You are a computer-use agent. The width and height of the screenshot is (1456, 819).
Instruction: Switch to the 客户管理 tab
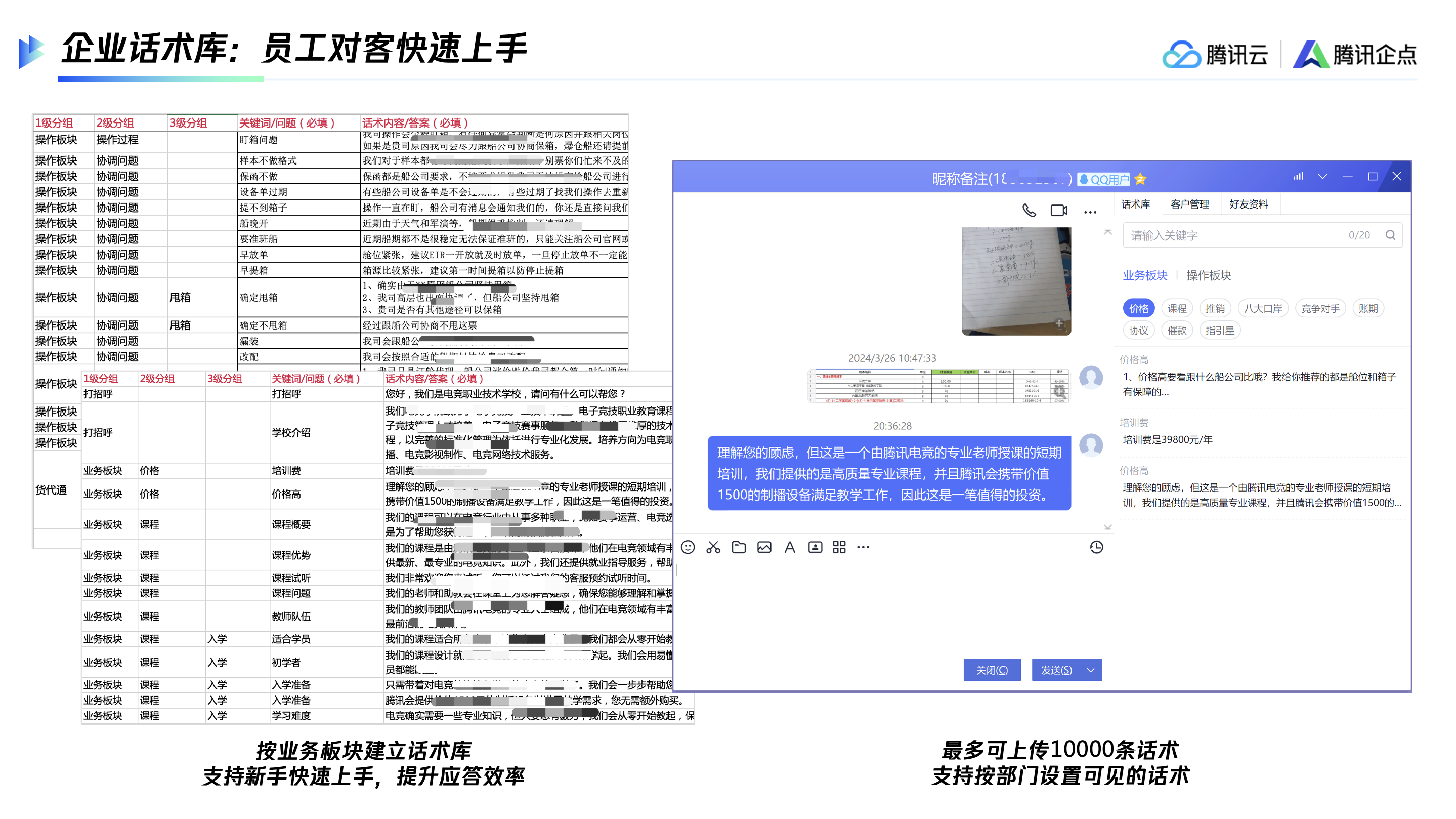(1189, 204)
